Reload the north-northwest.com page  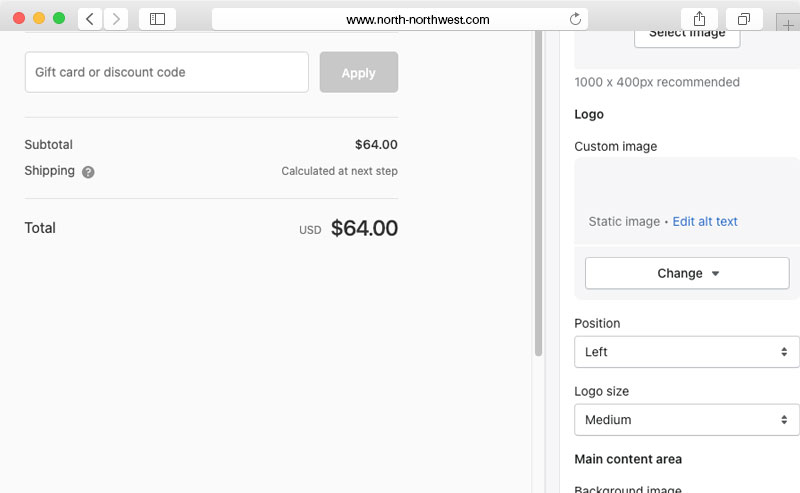575,19
